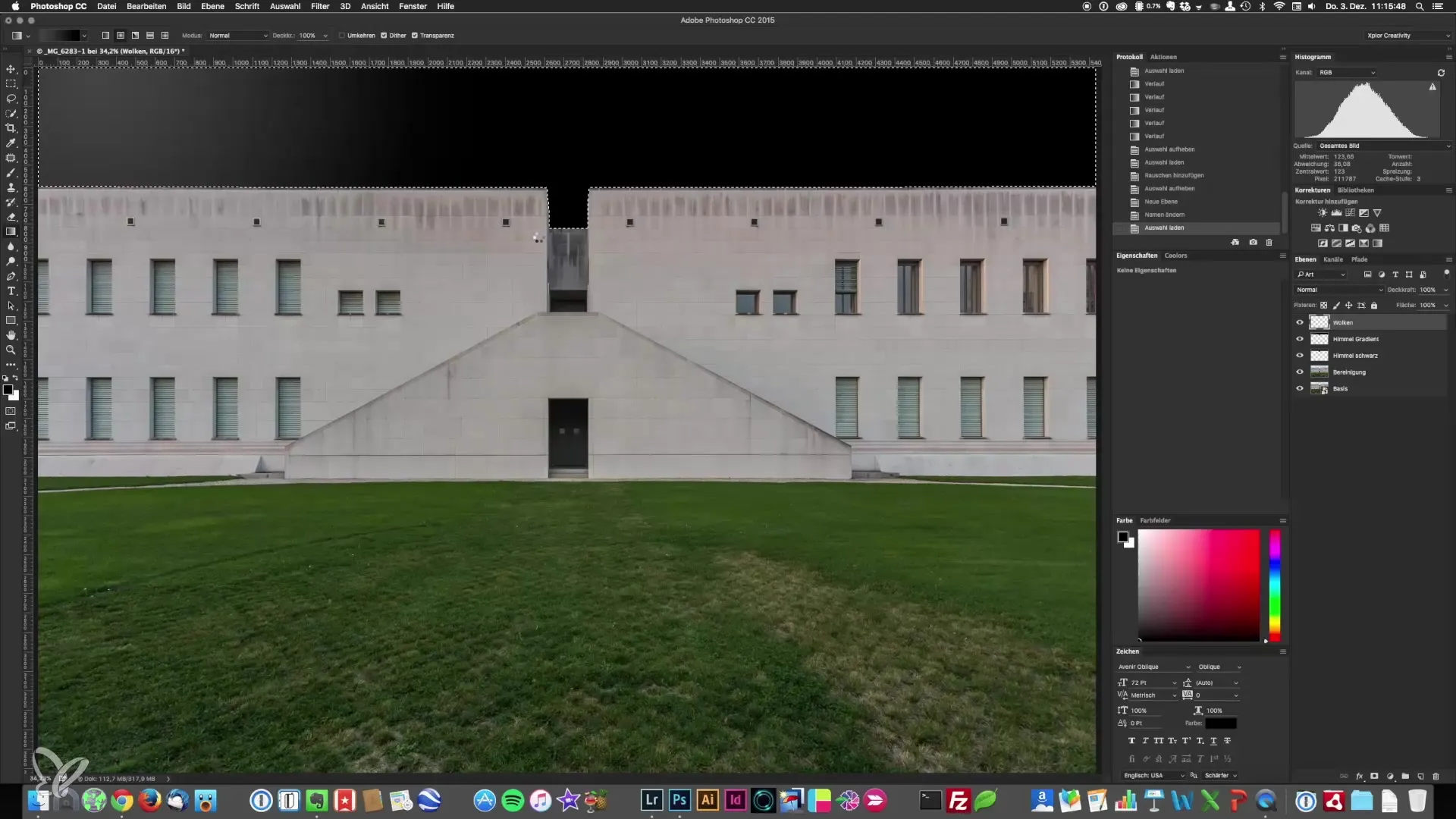Open the Auswahl menu

pos(285,6)
